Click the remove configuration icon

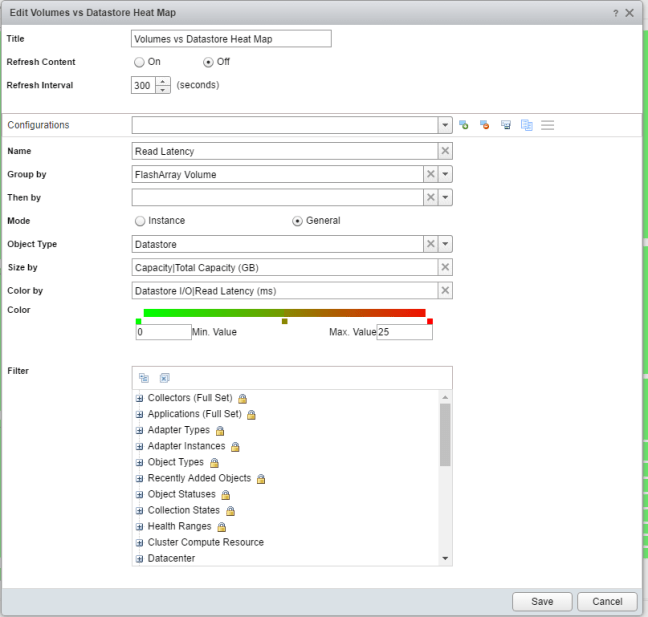click(484, 125)
